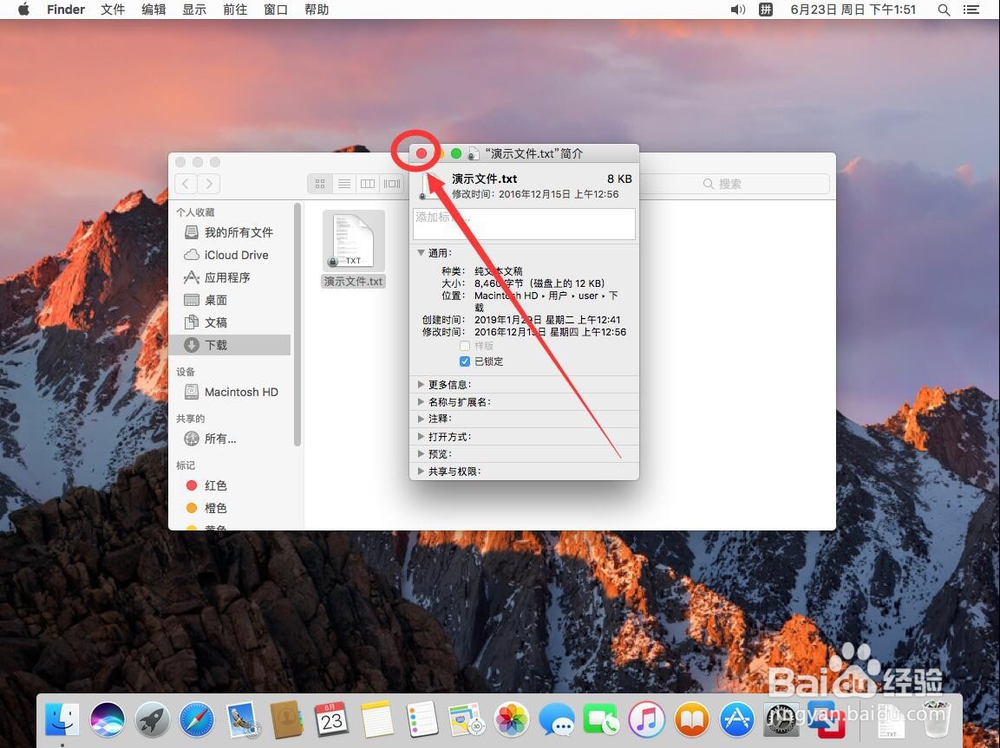Open Mail from the Dock
Viewport: 1000px width, 748px height.
pos(242,719)
